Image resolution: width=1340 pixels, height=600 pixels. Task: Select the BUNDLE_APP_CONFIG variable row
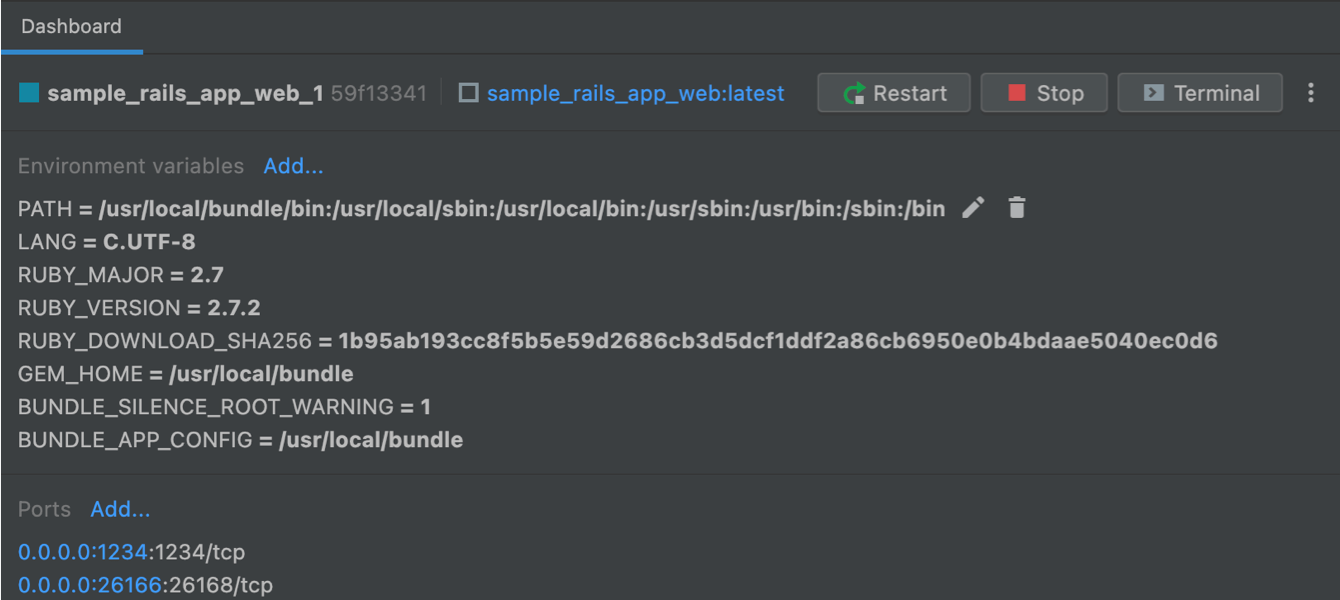240,440
